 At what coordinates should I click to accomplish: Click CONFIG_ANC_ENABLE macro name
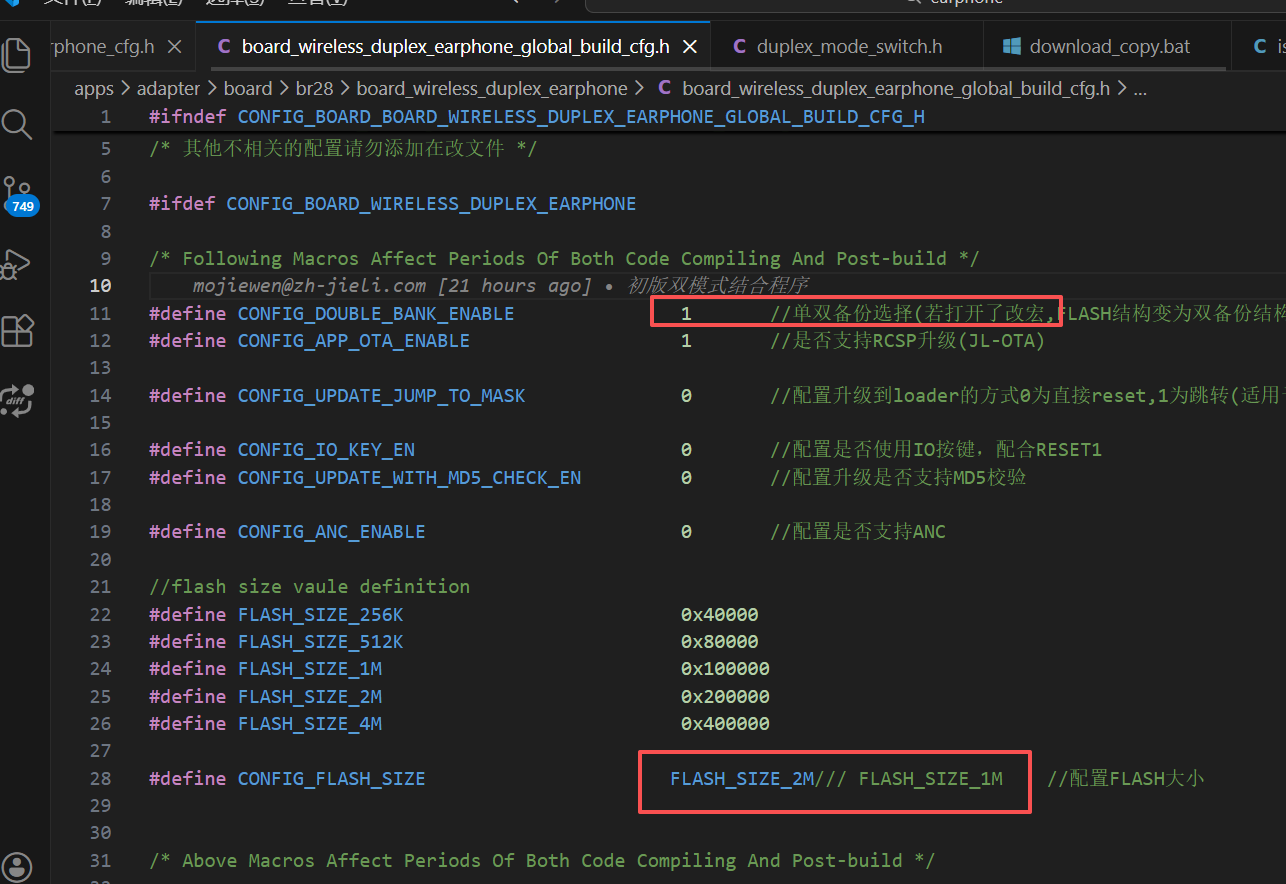(x=332, y=531)
